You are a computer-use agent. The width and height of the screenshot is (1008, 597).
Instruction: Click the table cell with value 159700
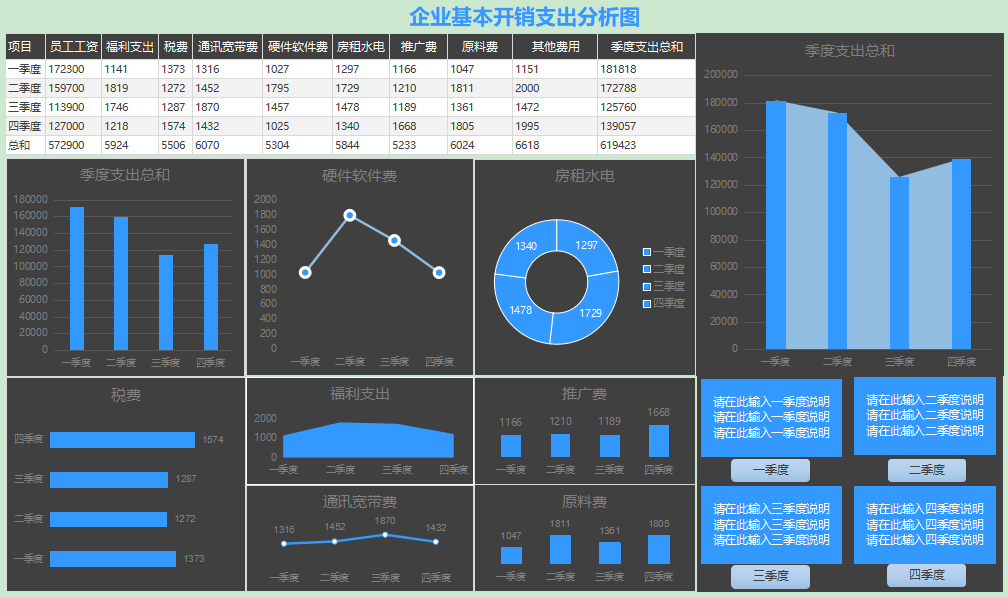(73, 88)
